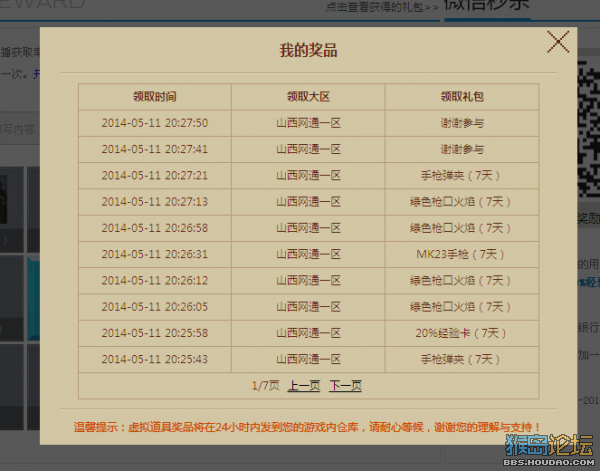
Task: Select the 领取礼包 column header
Action: 462,96
